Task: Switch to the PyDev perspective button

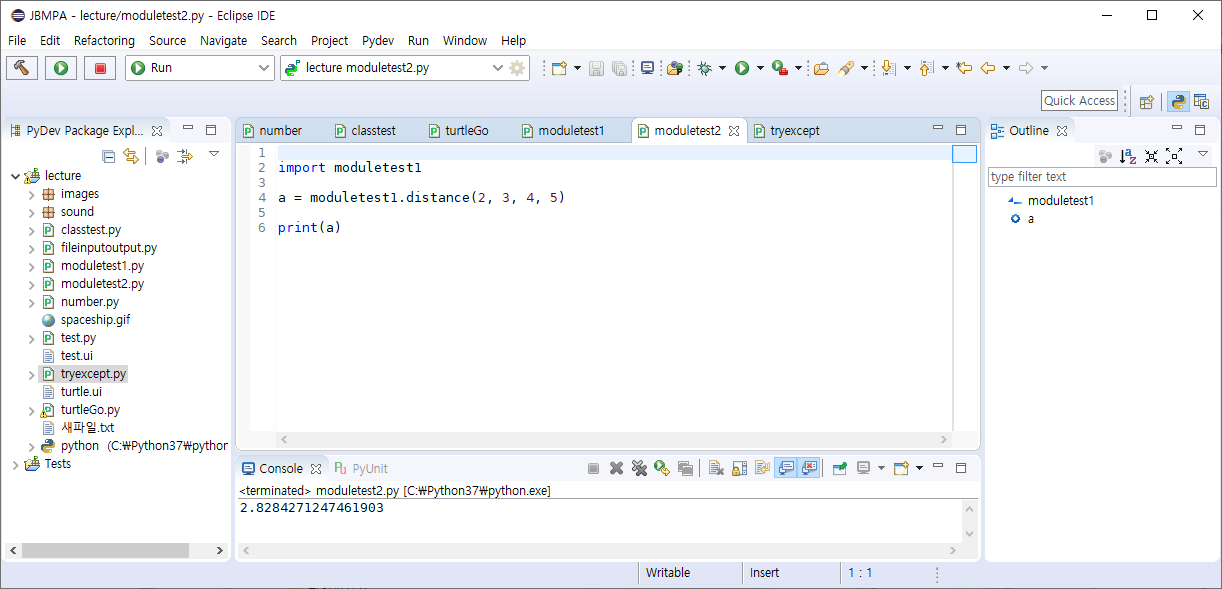Action: click(x=1178, y=101)
